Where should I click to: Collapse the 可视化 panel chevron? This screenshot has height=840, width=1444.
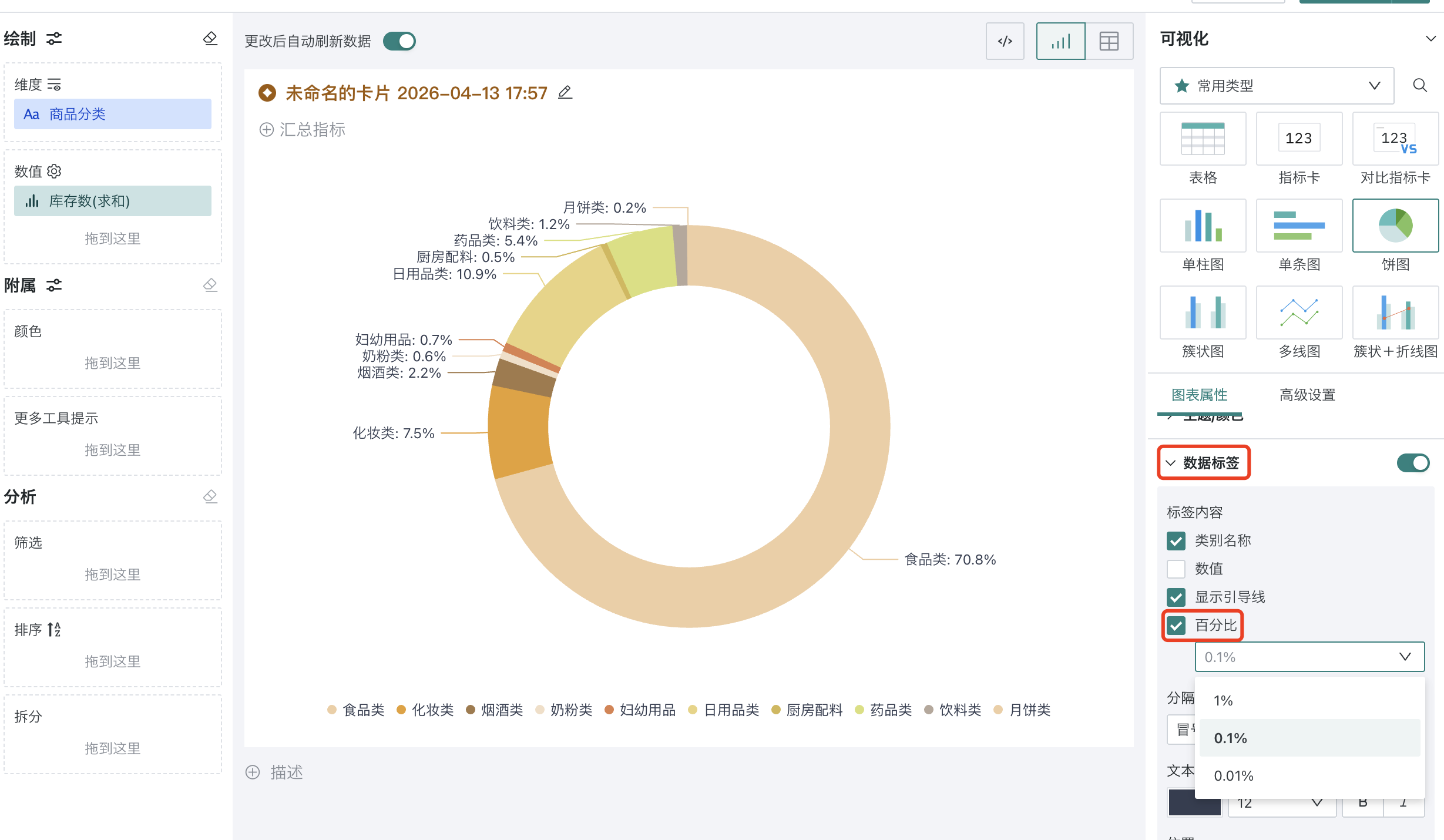(1430, 39)
